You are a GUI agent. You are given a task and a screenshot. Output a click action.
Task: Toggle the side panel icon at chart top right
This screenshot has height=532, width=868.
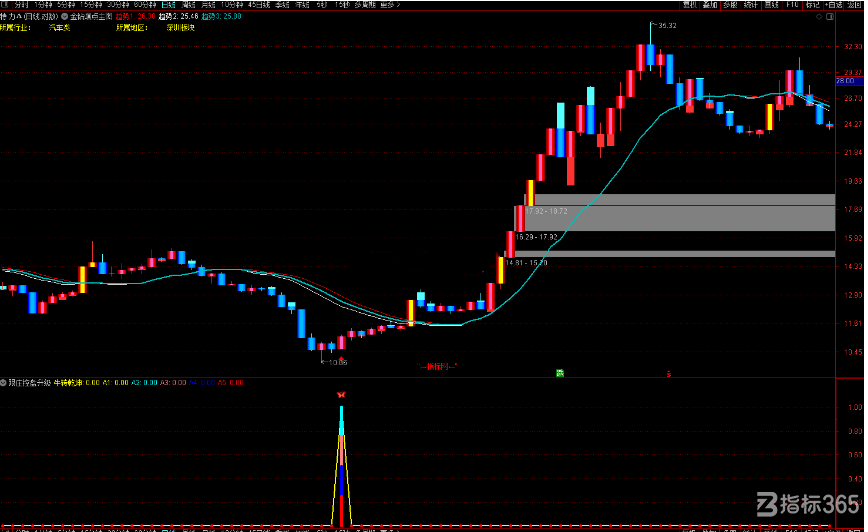tap(830, 17)
